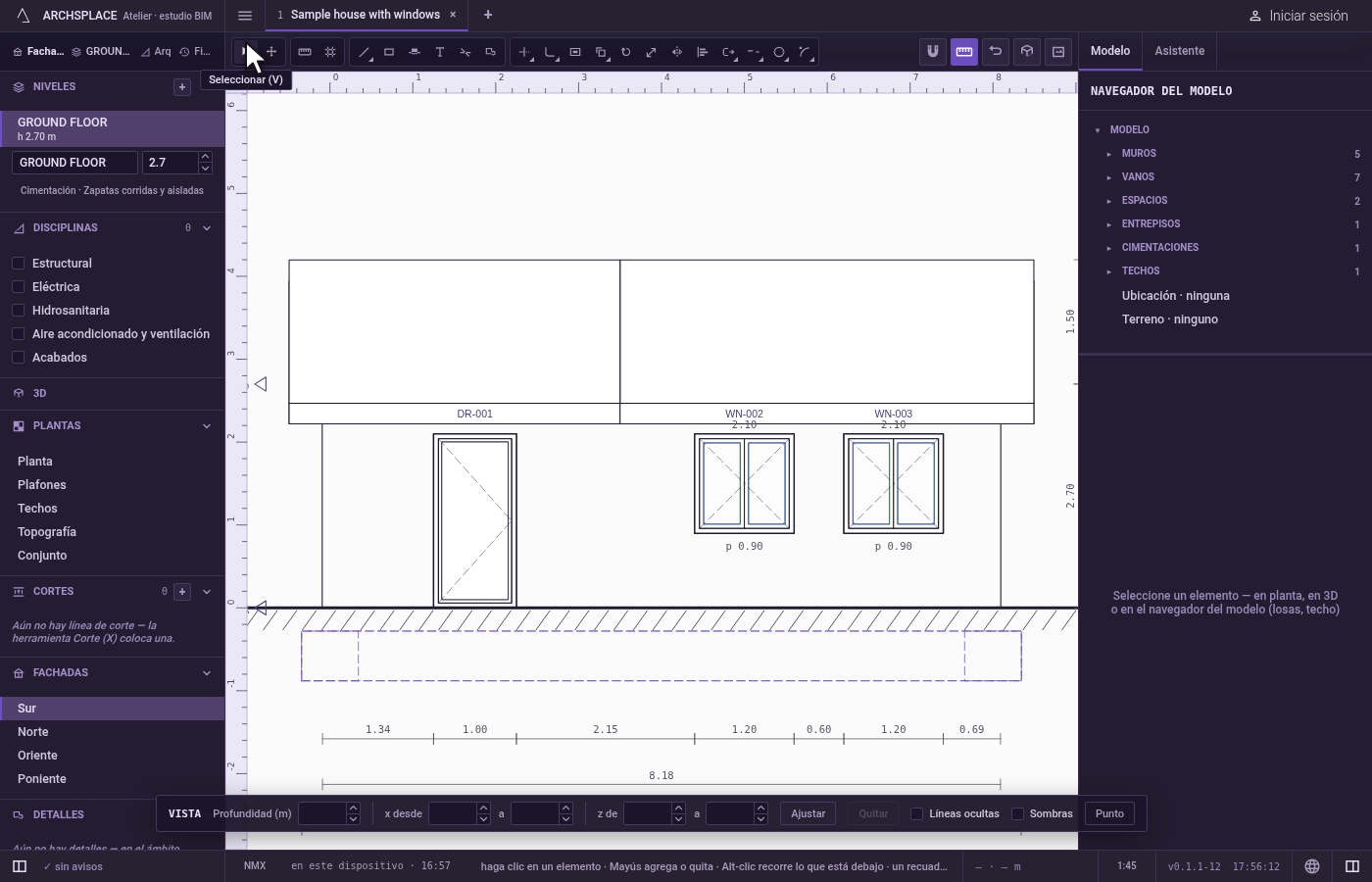Screen dimensions: 1372x882
Task: Select the Norte facade view
Action: [x=32, y=732]
